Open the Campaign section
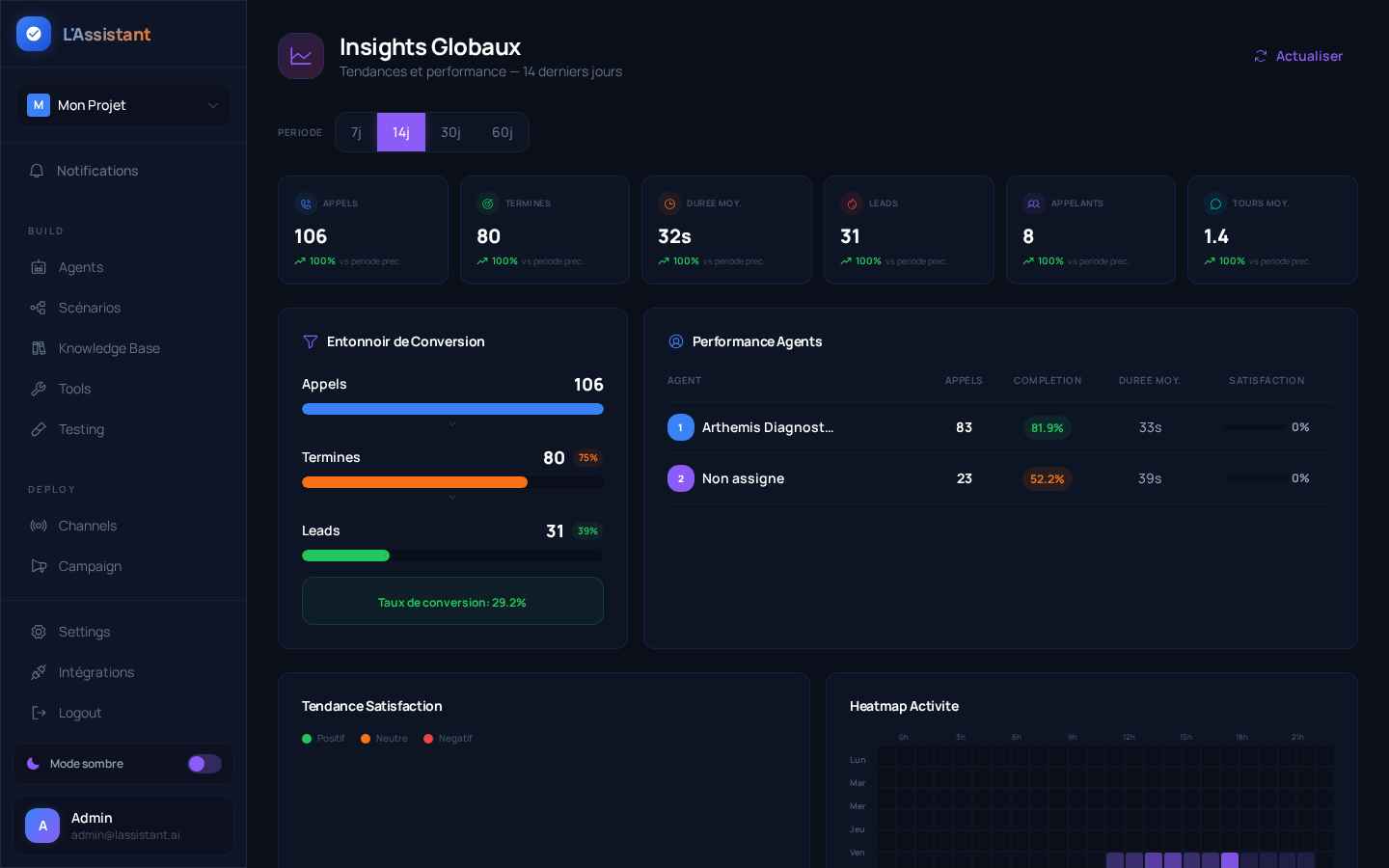 point(39,566)
